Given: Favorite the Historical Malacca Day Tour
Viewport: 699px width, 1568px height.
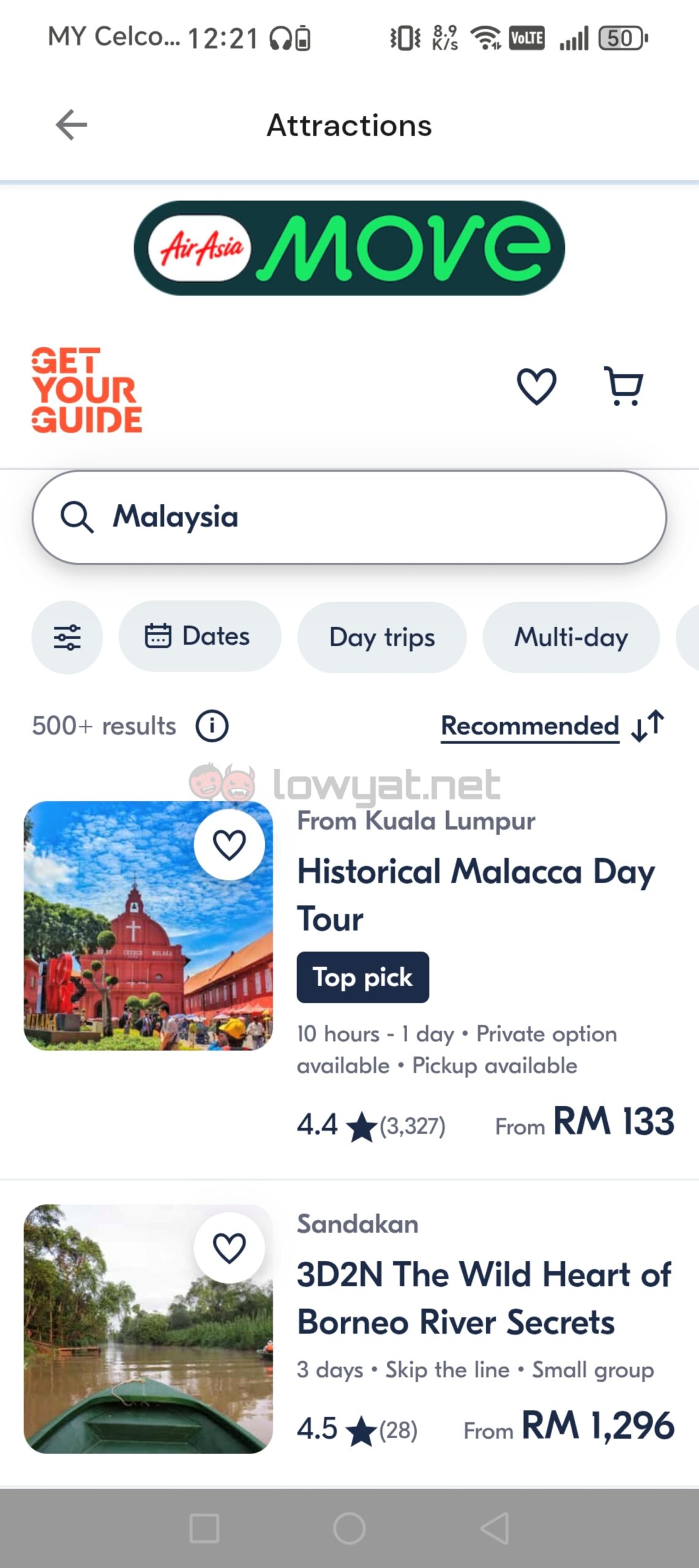Looking at the screenshot, I should pos(230,845).
